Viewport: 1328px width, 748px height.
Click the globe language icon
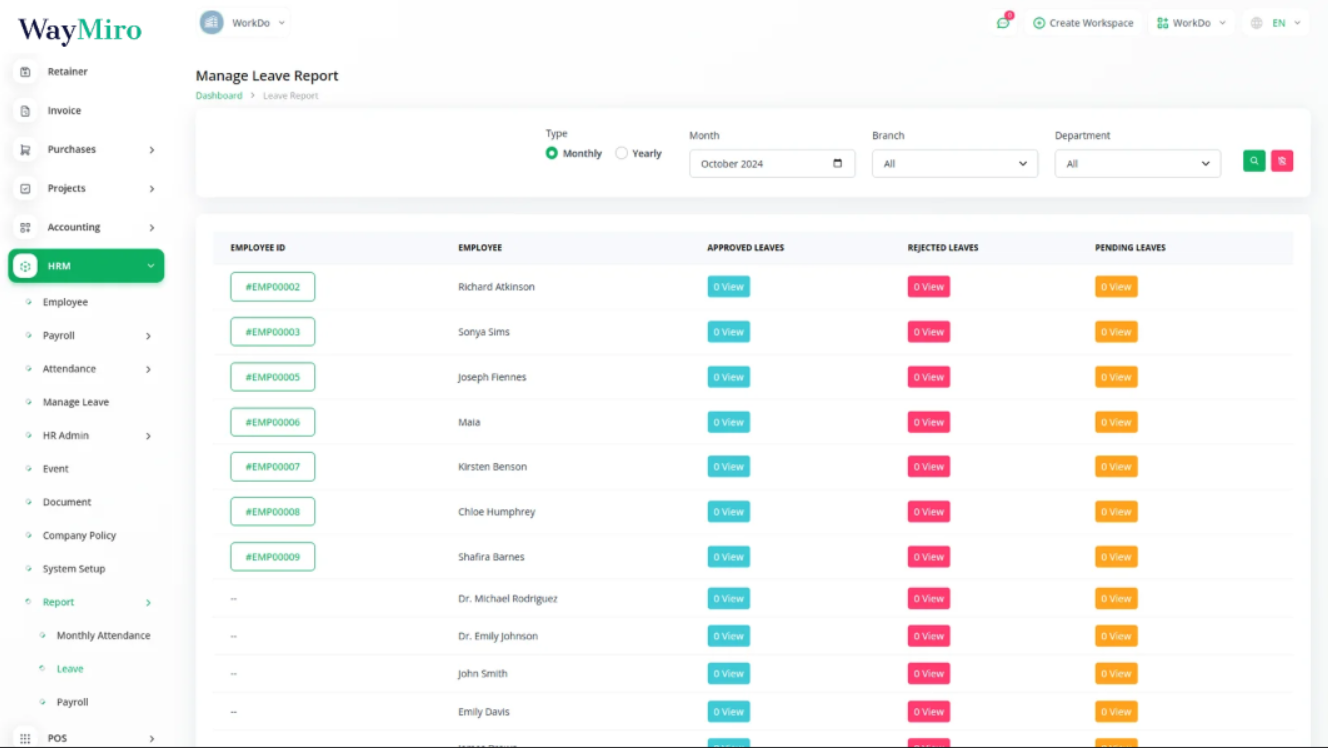point(1257,23)
